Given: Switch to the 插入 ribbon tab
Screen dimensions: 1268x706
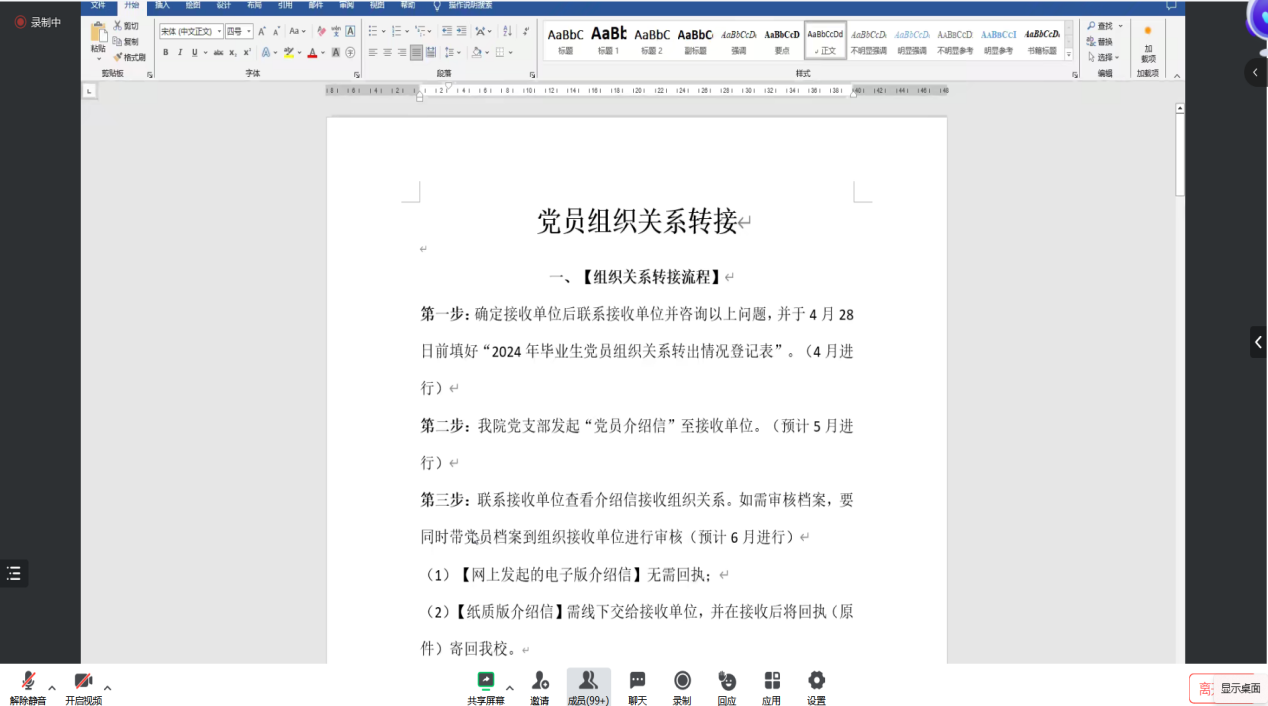Looking at the screenshot, I should point(162,5).
